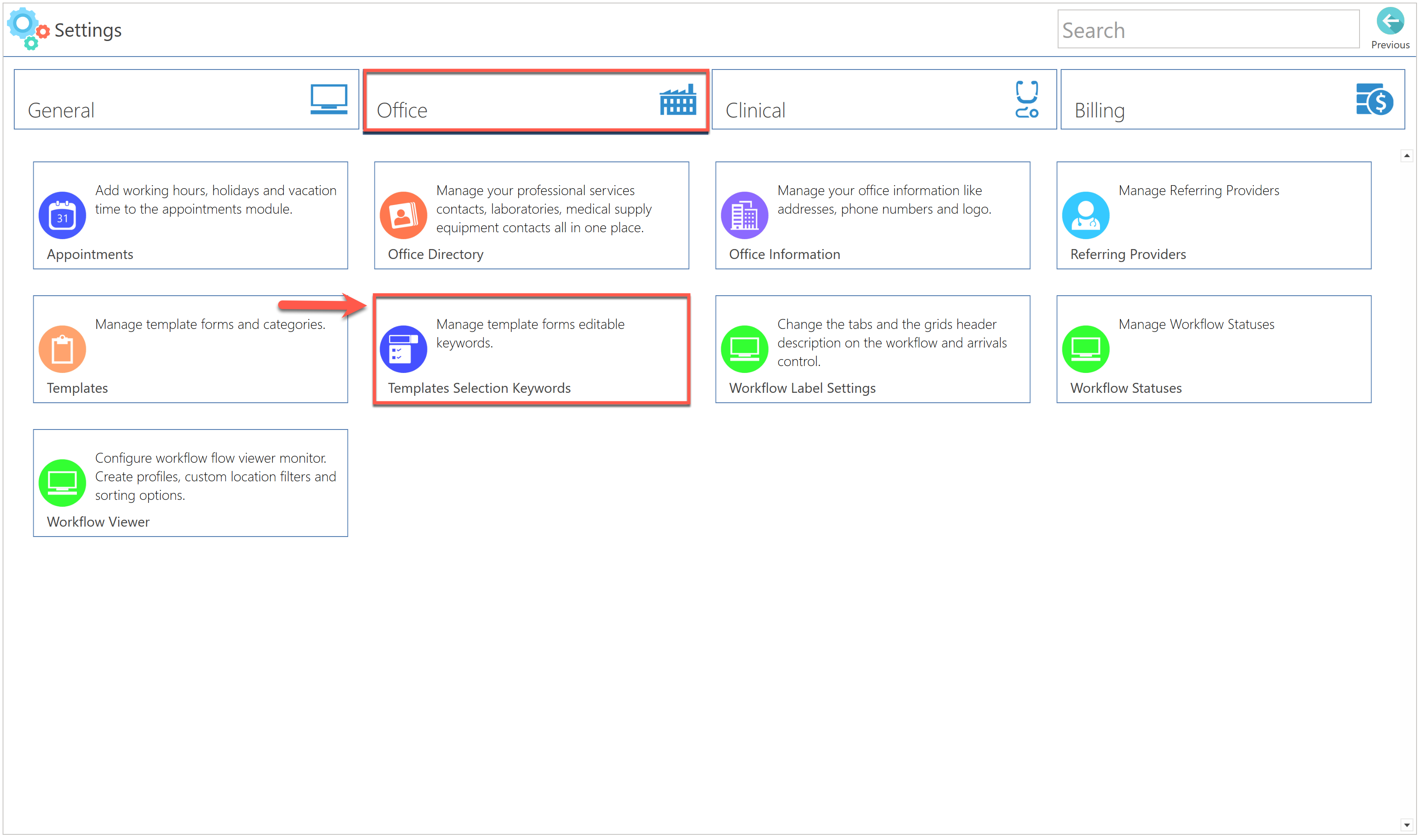The height and width of the screenshot is (840, 1420).
Task: Click the Workflow Statuses monitor icon
Action: 1085,349
